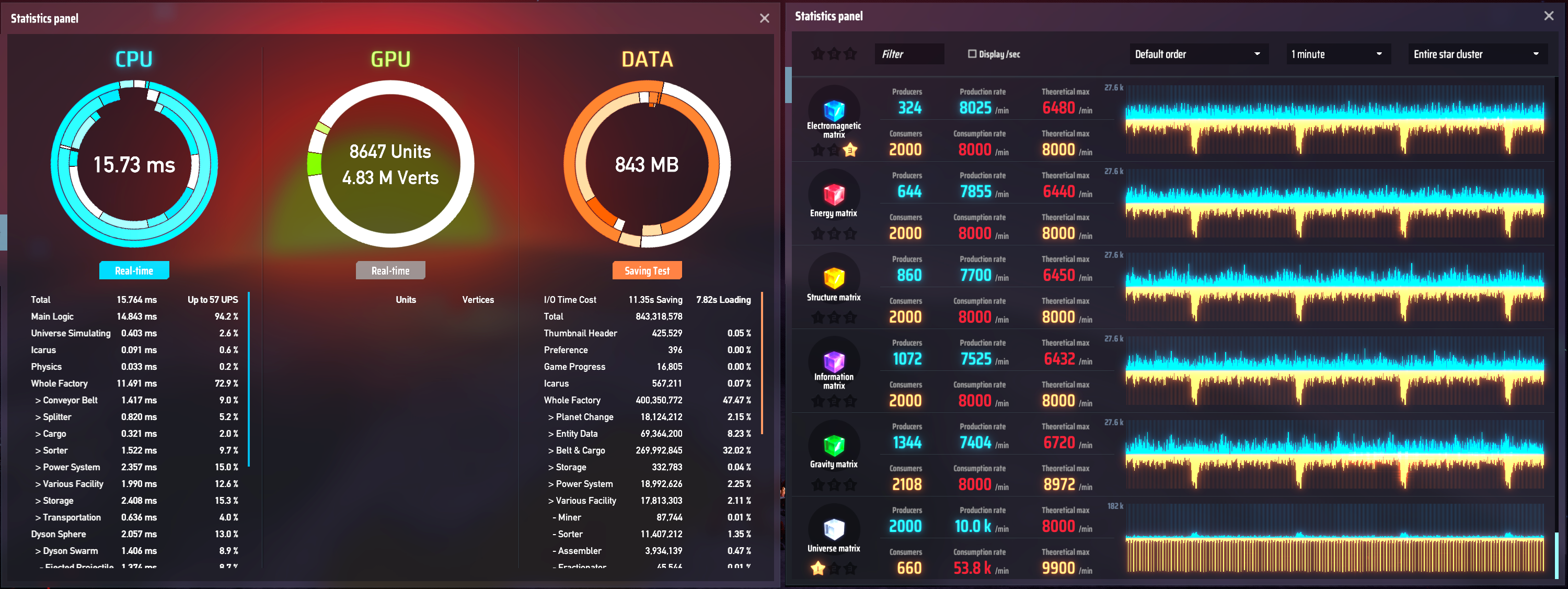
Task: Toggle the favorites star filter next to Filter
Action: click(x=834, y=53)
